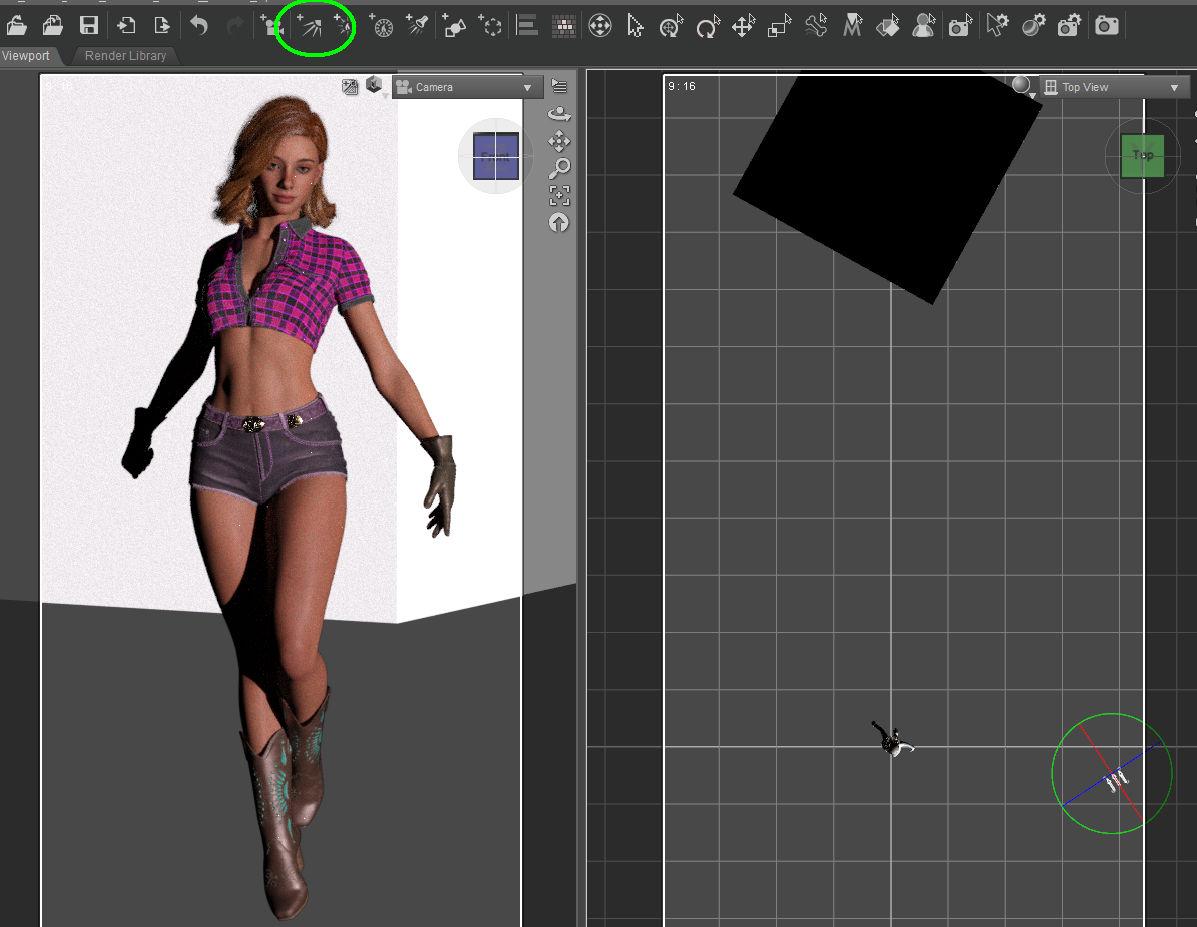Select the Rotate tool in the toolbar

pos(707,27)
